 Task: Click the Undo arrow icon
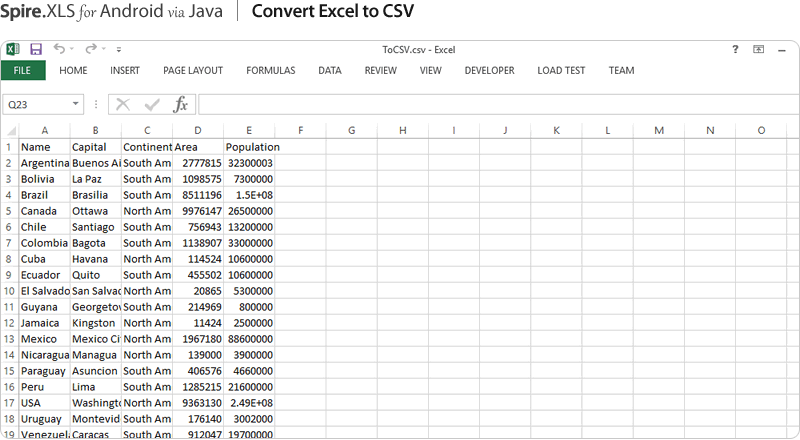[59, 49]
